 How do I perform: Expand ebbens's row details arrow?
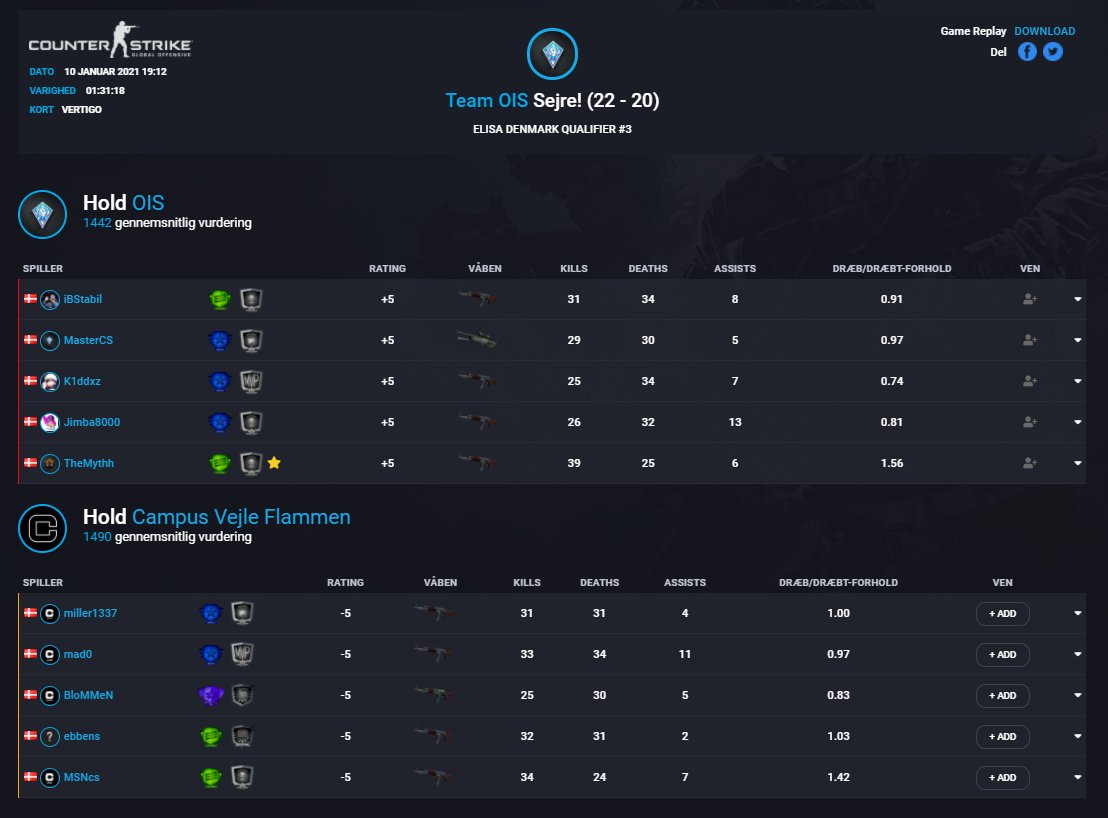click(1078, 736)
